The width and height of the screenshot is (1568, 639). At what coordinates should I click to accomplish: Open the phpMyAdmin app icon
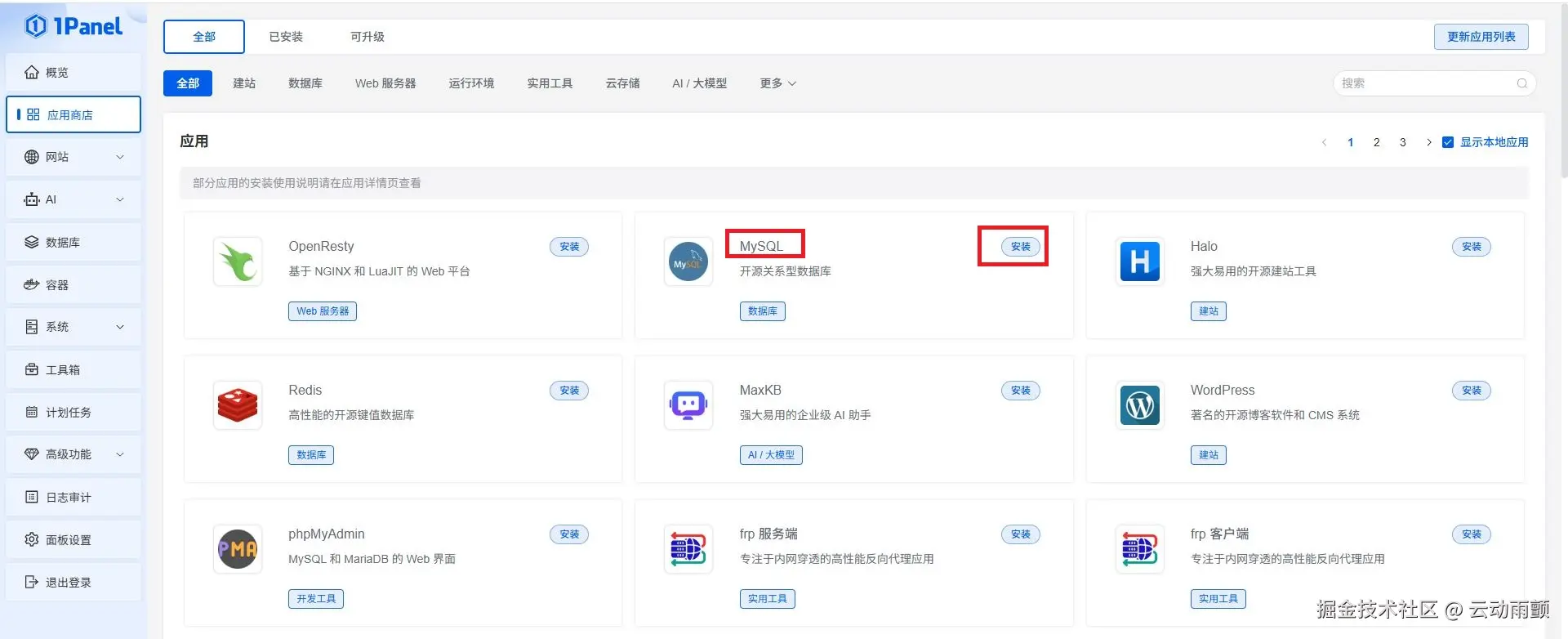pos(238,549)
